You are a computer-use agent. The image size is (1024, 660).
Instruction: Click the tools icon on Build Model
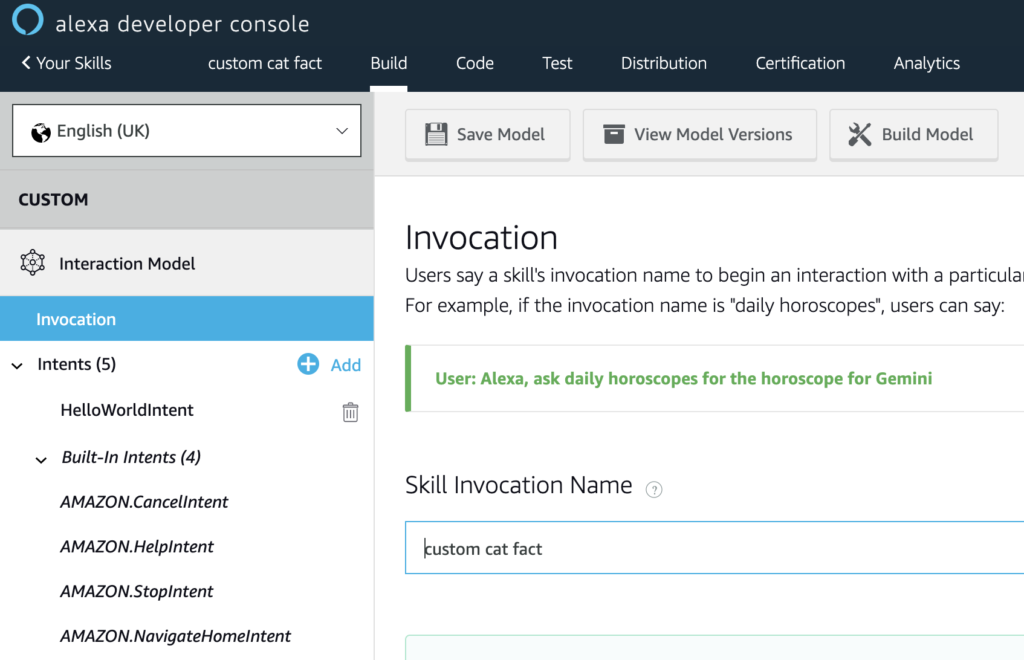tap(859, 134)
